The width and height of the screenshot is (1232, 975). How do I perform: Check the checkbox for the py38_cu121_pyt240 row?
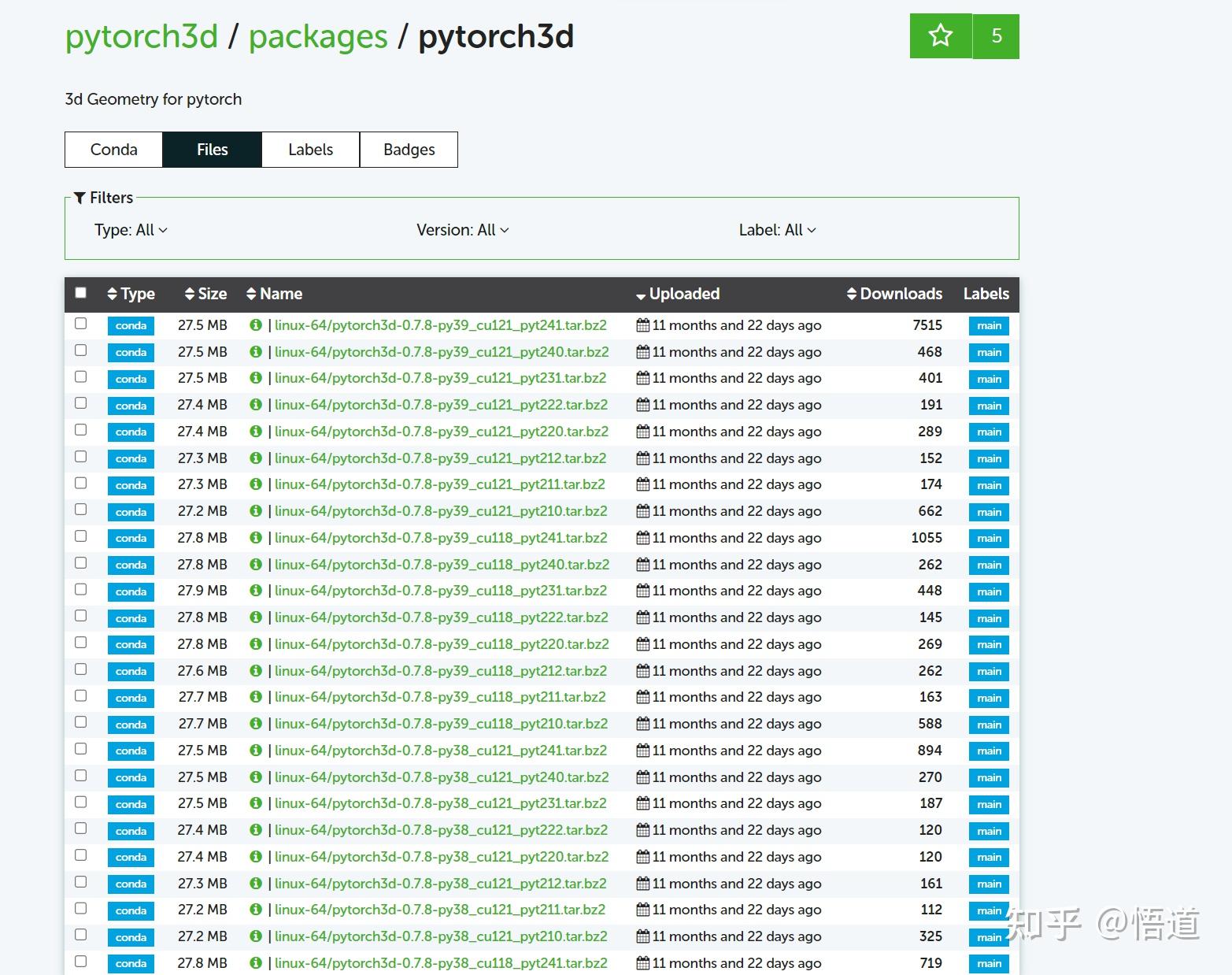(x=80, y=776)
